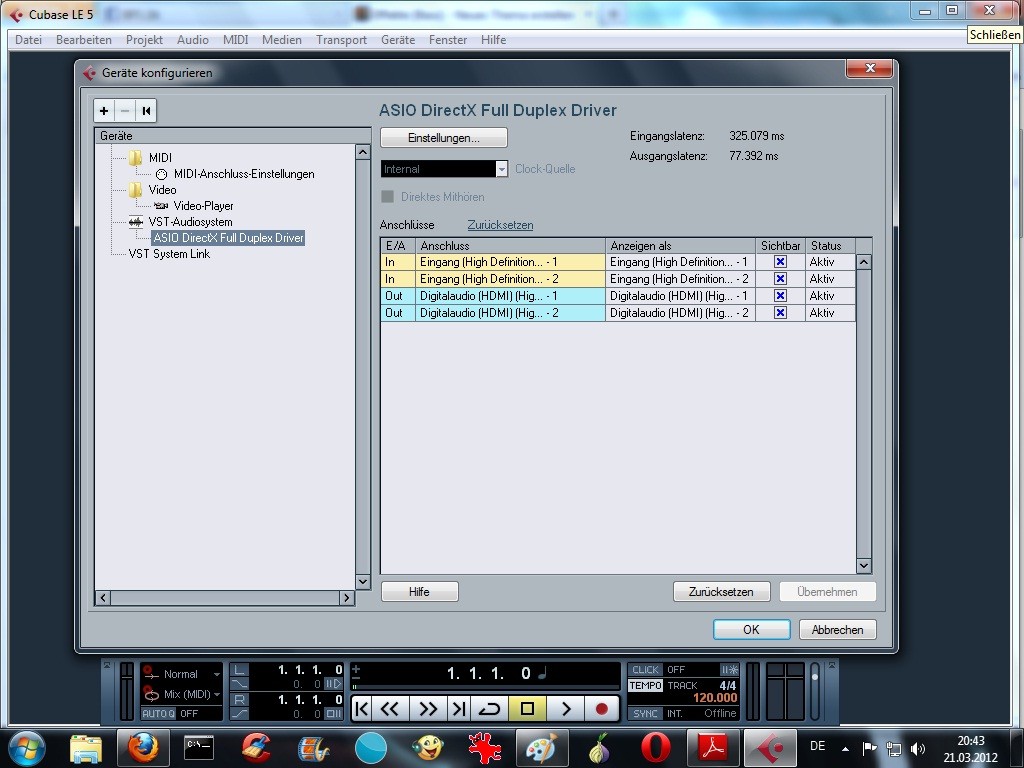This screenshot has width=1024, height=768.
Task: Click the reset arrow icon beside minus
Action: 146,111
